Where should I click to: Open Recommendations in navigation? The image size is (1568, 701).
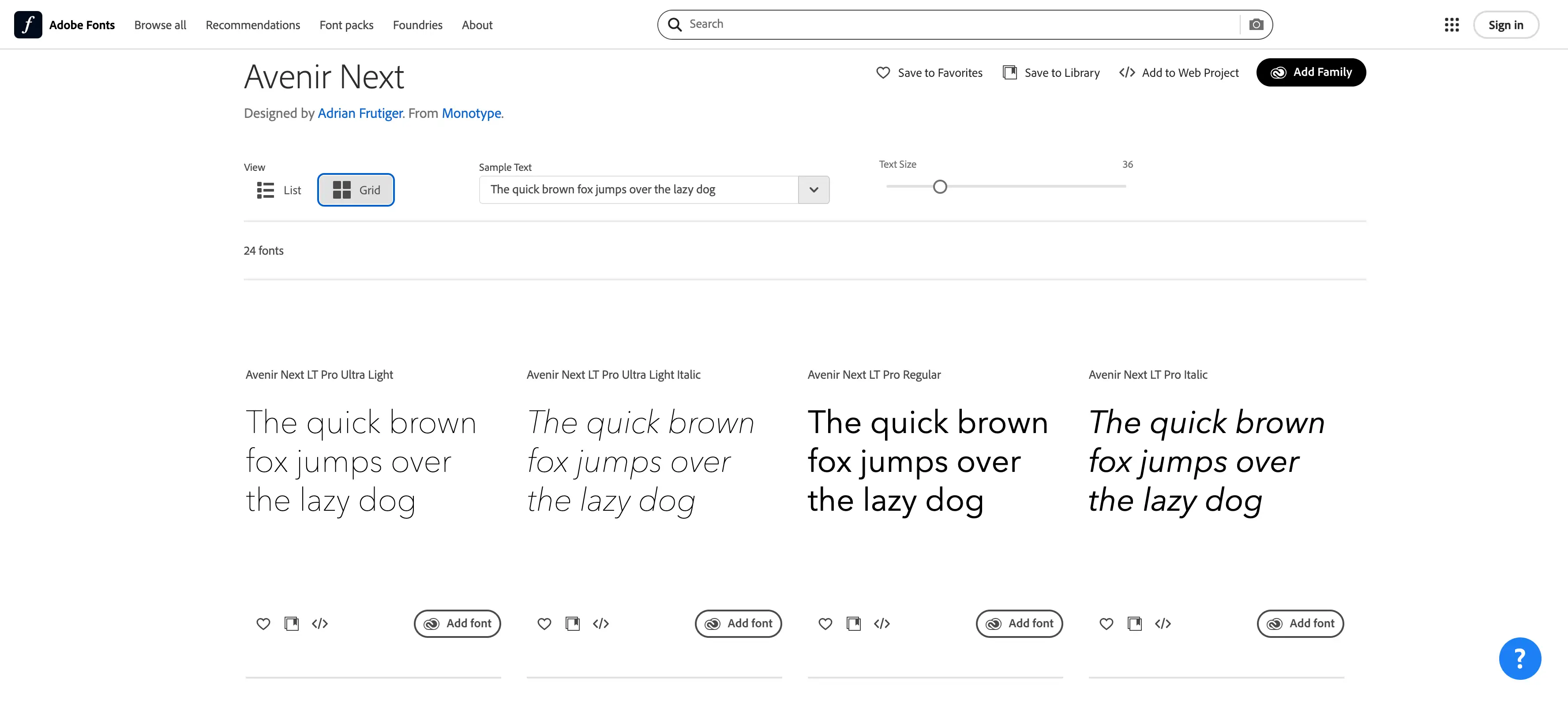point(253,25)
